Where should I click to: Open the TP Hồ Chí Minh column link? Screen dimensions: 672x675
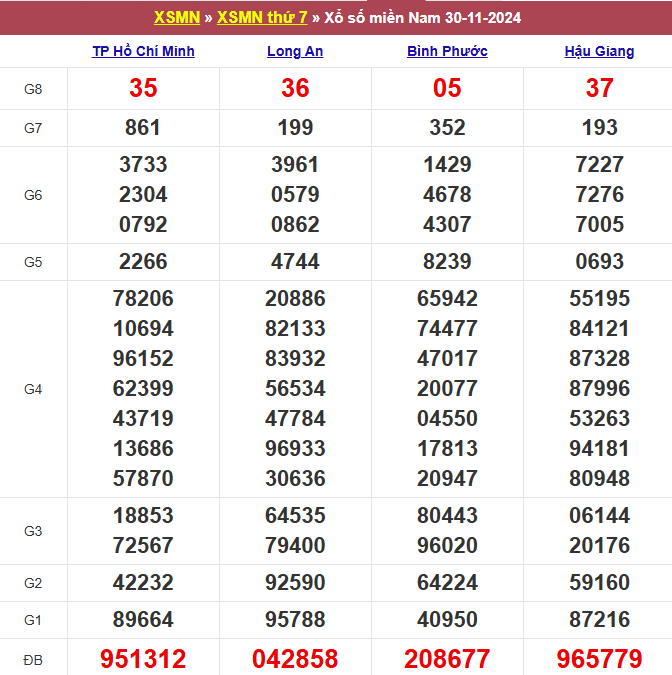pos(143,51)
